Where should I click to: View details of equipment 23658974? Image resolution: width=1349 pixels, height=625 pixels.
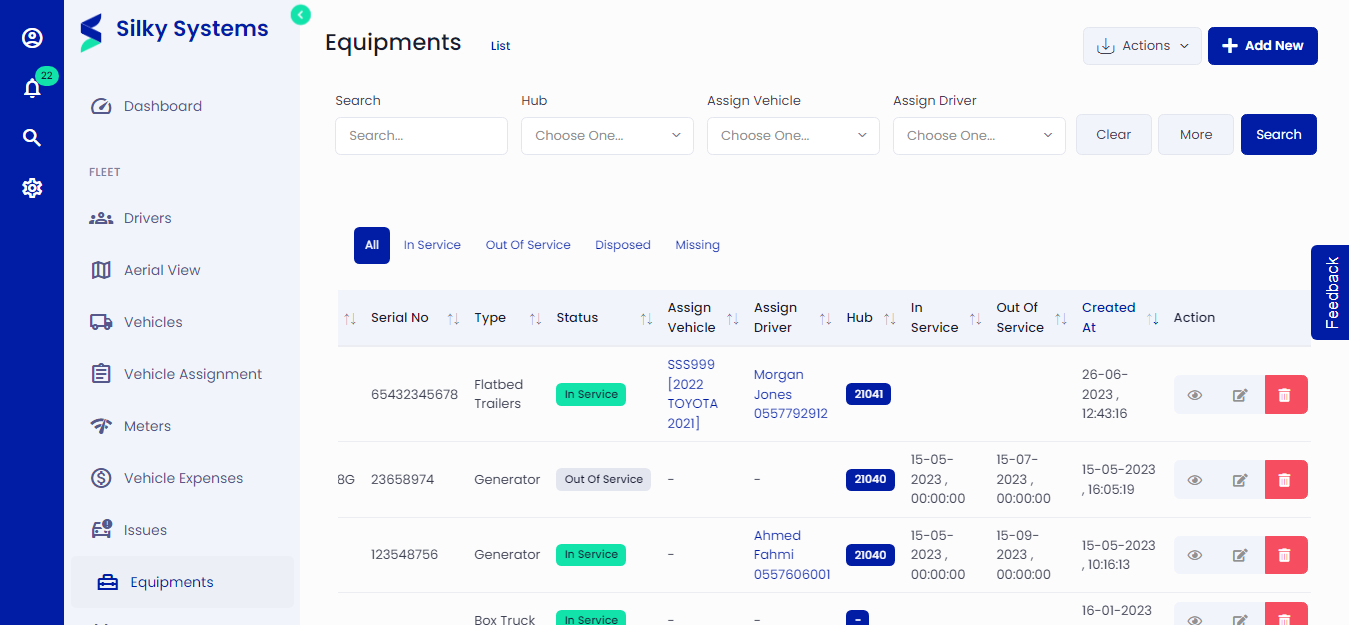pos(1194,480)
